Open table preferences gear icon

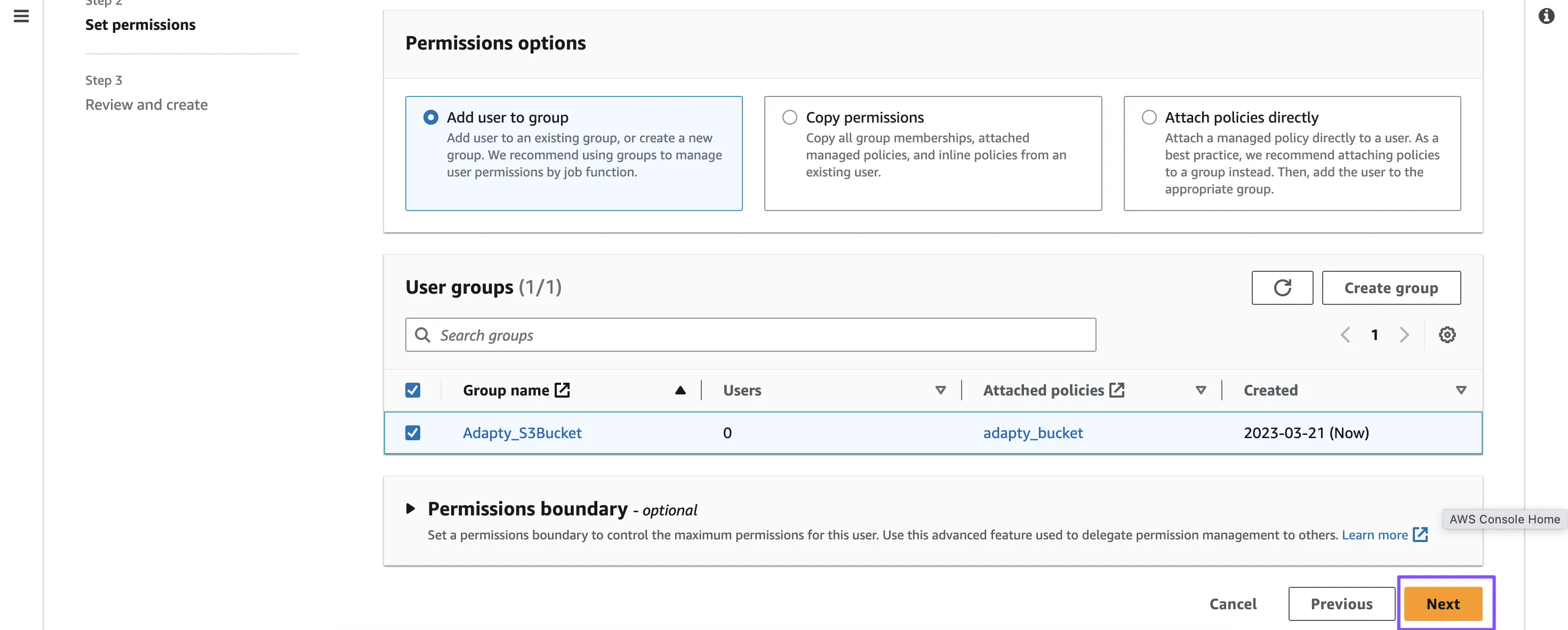pyautogui.click(x=1447, y=335)
